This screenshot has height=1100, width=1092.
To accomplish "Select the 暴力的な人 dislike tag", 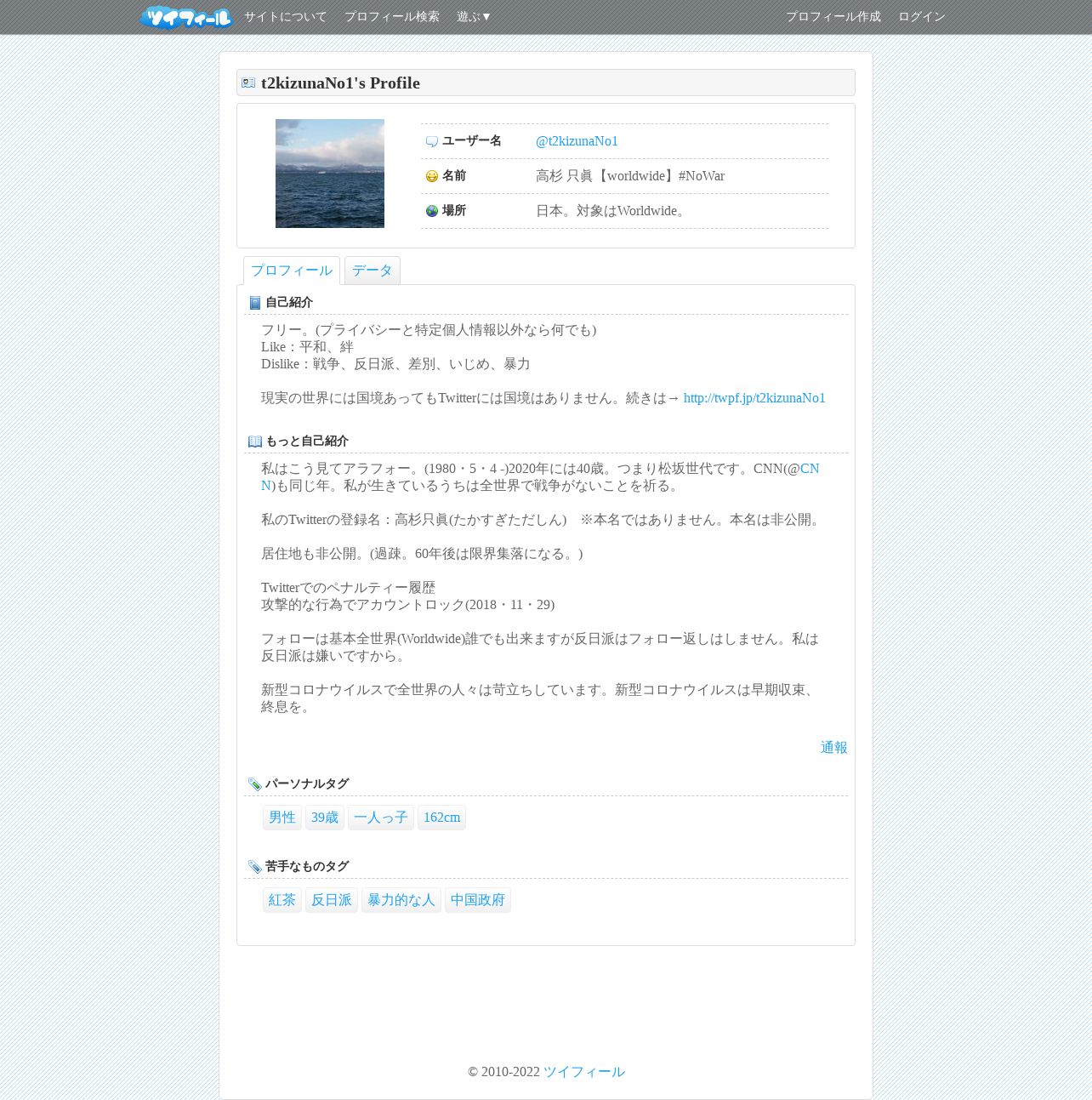I will 401,900.
